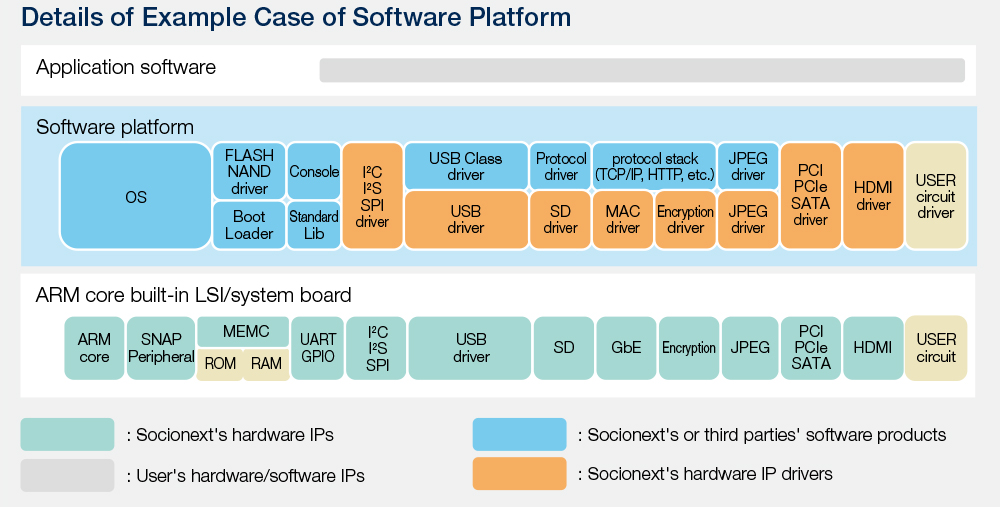Select the PCI PCIe SATA driver block
Viewport: 1000px width, 507px height.
(811, 196)
